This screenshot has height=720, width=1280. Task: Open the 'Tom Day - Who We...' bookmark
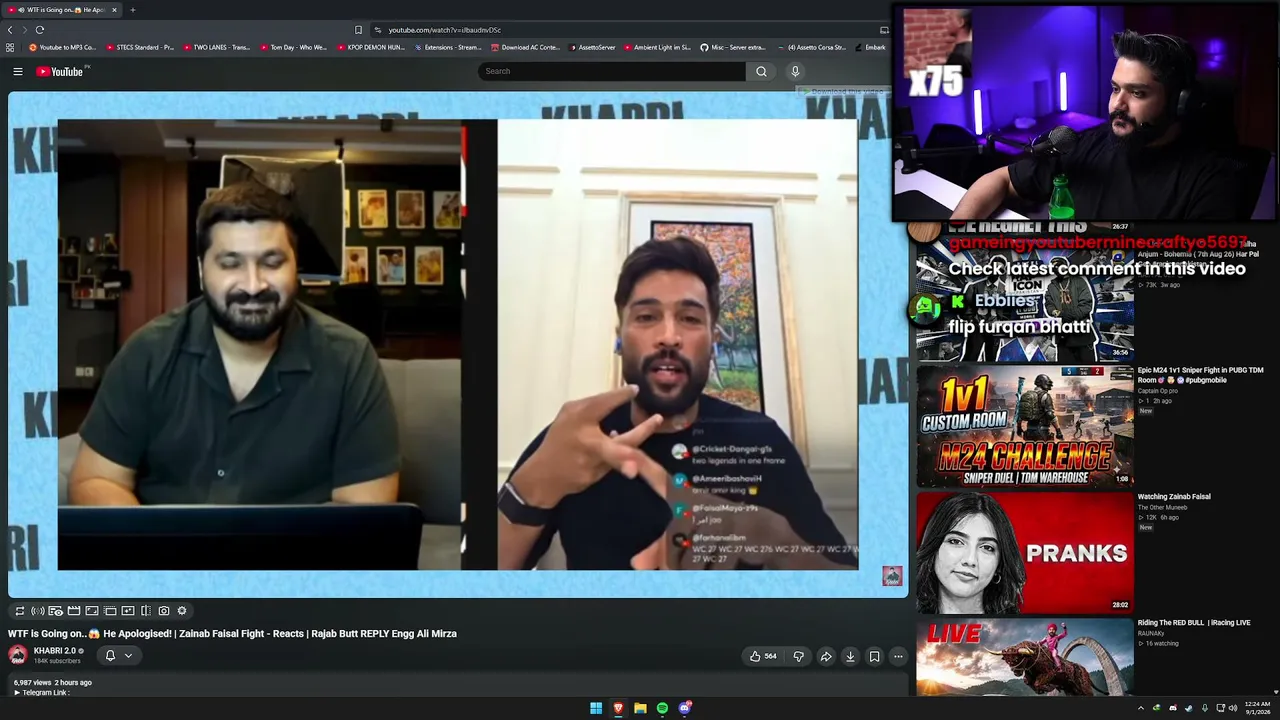[x=293, y=47]
